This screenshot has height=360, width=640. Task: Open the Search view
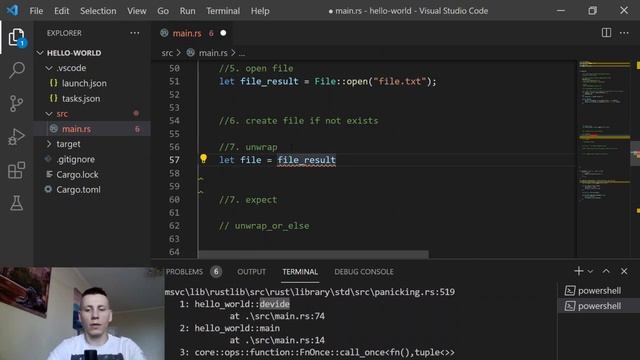[x=16, y=70]
